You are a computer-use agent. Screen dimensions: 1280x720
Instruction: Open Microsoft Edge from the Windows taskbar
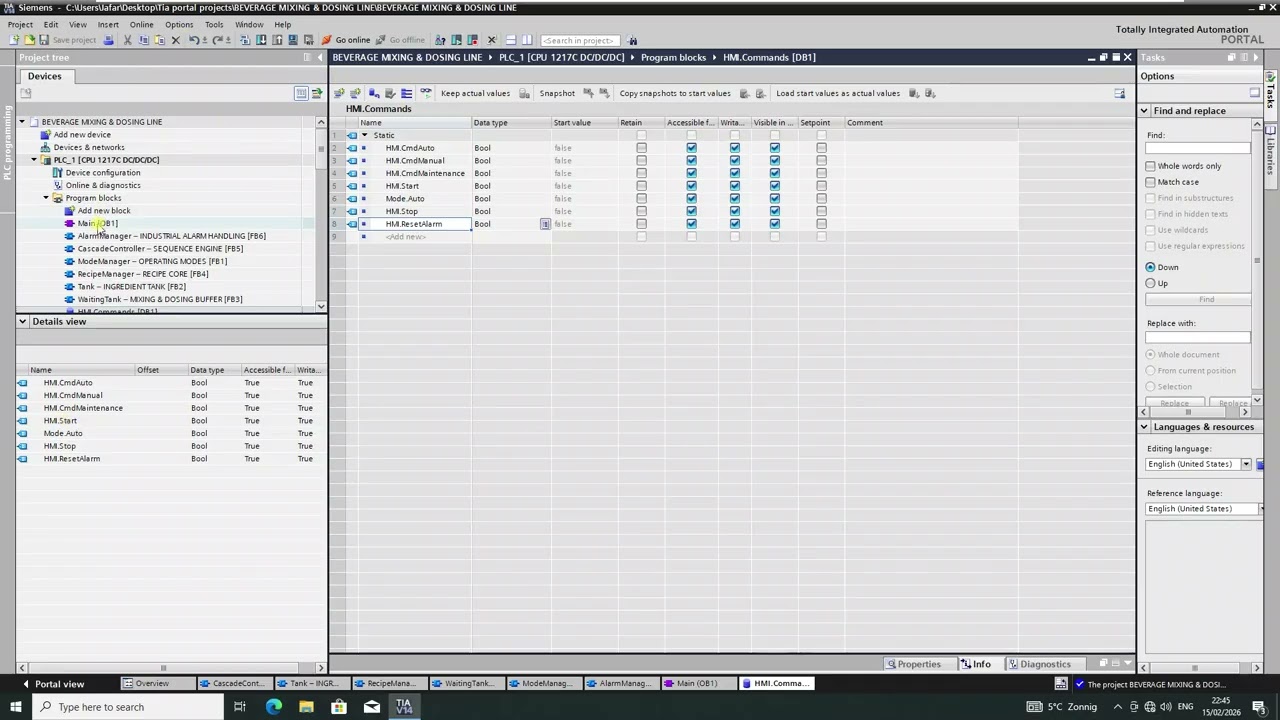pos(273,707)
